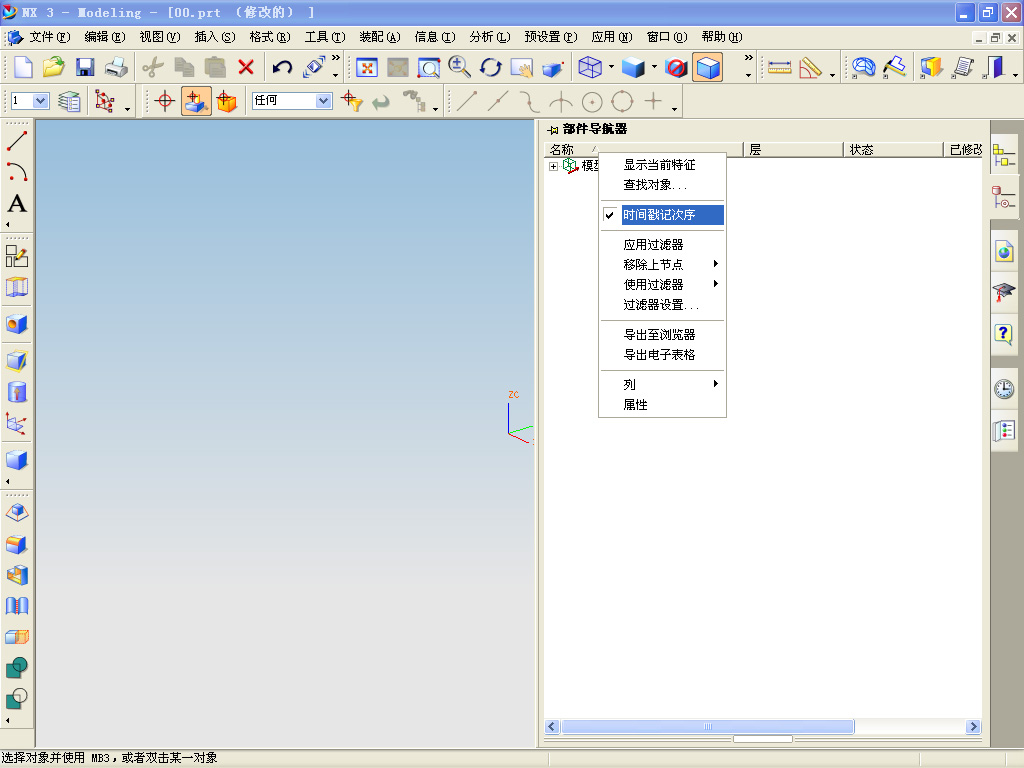This screenshot has height=768, width=1024.
Task: Open dropdown arrow beside shaded blue cube
Action: coord(654,67)
